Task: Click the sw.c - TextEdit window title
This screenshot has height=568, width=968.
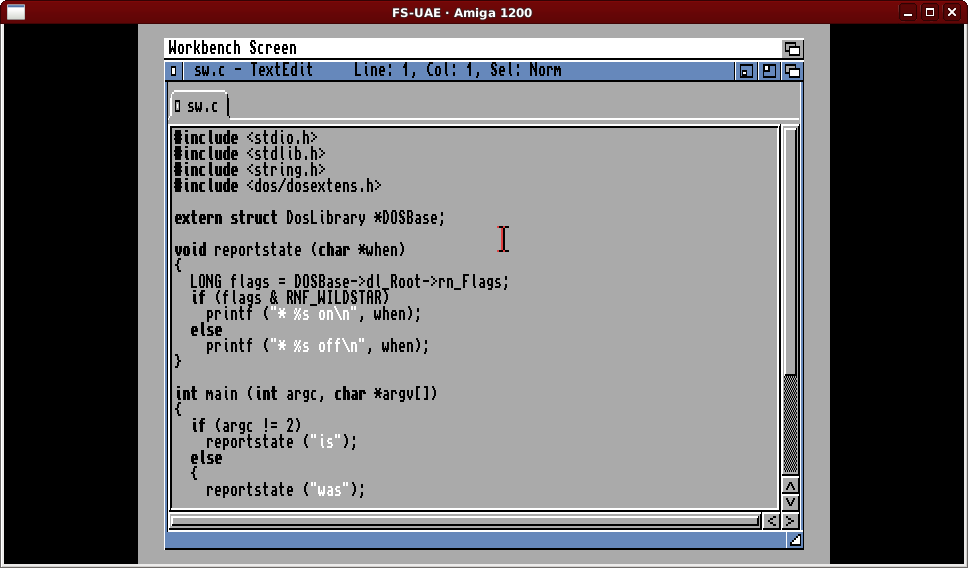Action: [254, 70]
